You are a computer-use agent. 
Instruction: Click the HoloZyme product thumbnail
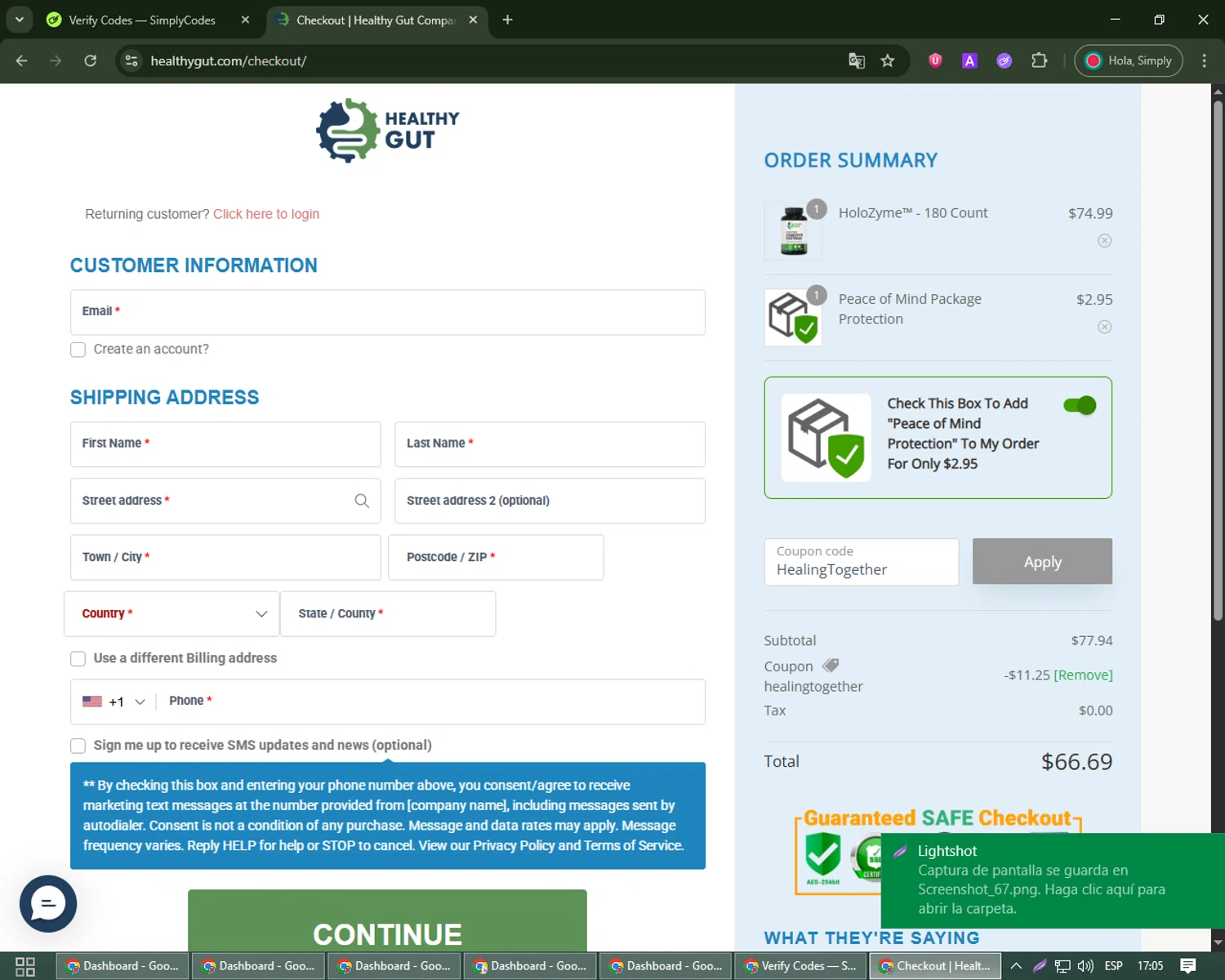793,232
